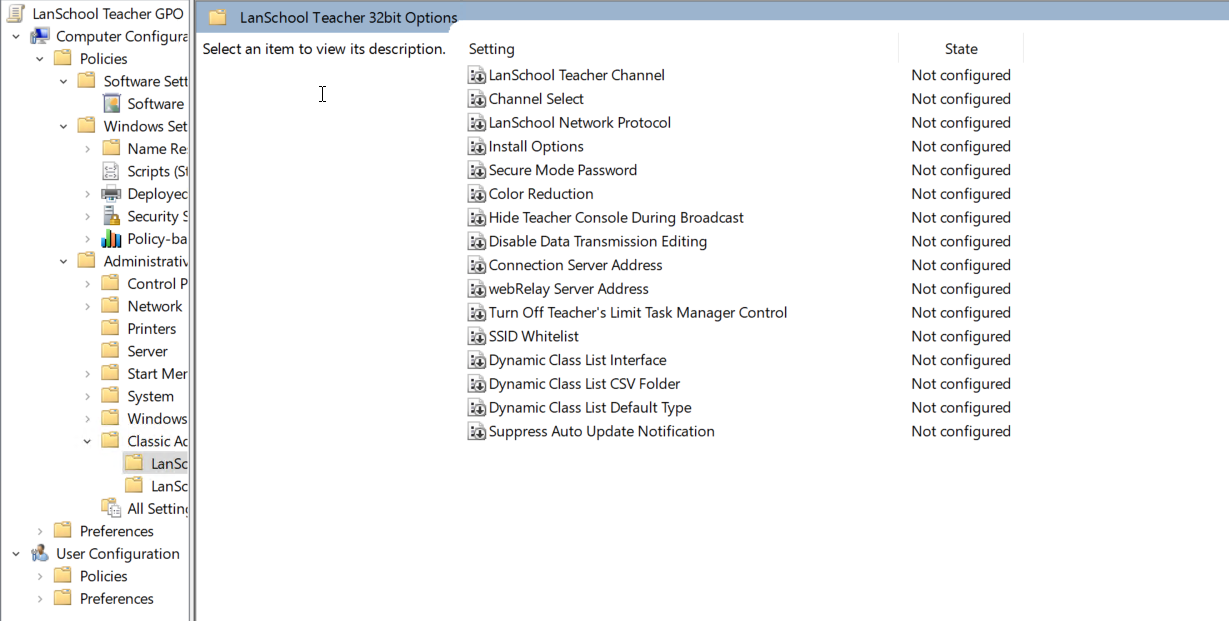Open the SSID Whitelist setting
This screenshot has height=621, width=1229.
click(x=534, y=337)
